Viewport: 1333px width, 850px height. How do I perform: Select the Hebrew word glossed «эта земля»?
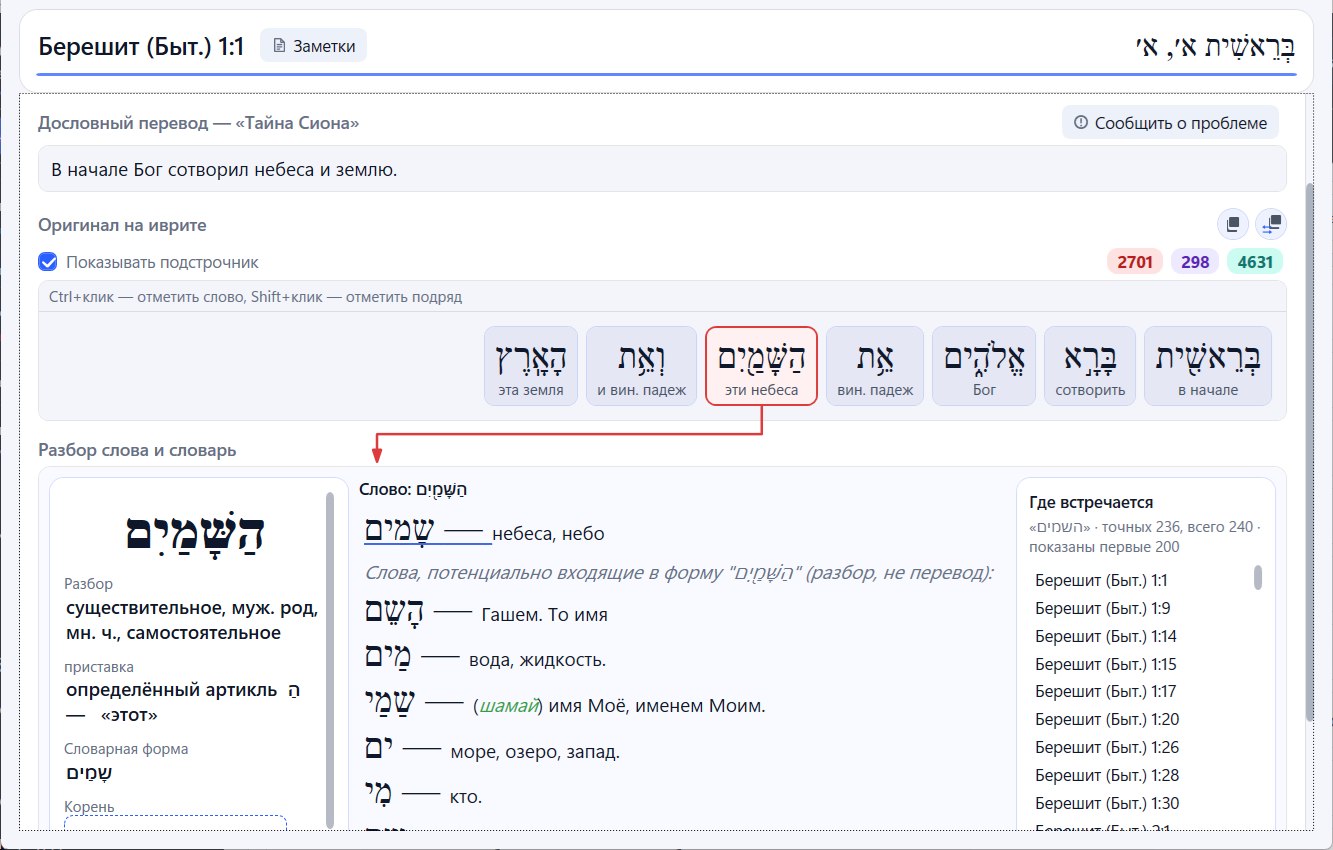[530, 366]
